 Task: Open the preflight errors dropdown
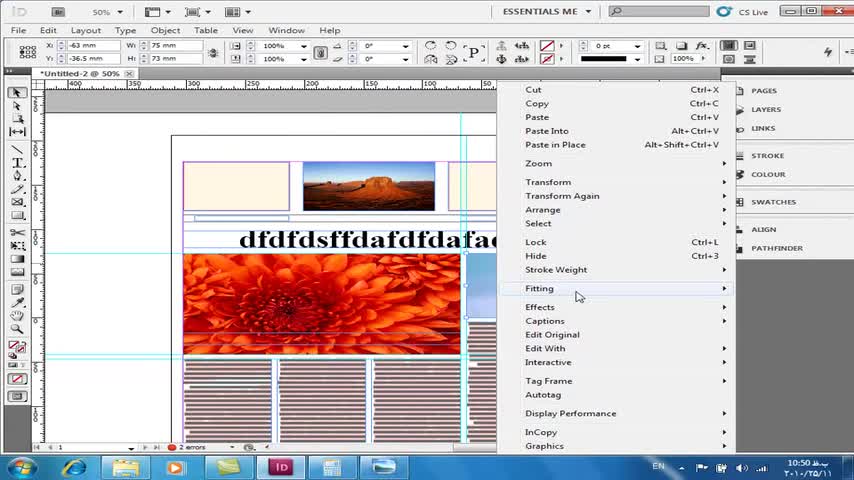(232, 447)
